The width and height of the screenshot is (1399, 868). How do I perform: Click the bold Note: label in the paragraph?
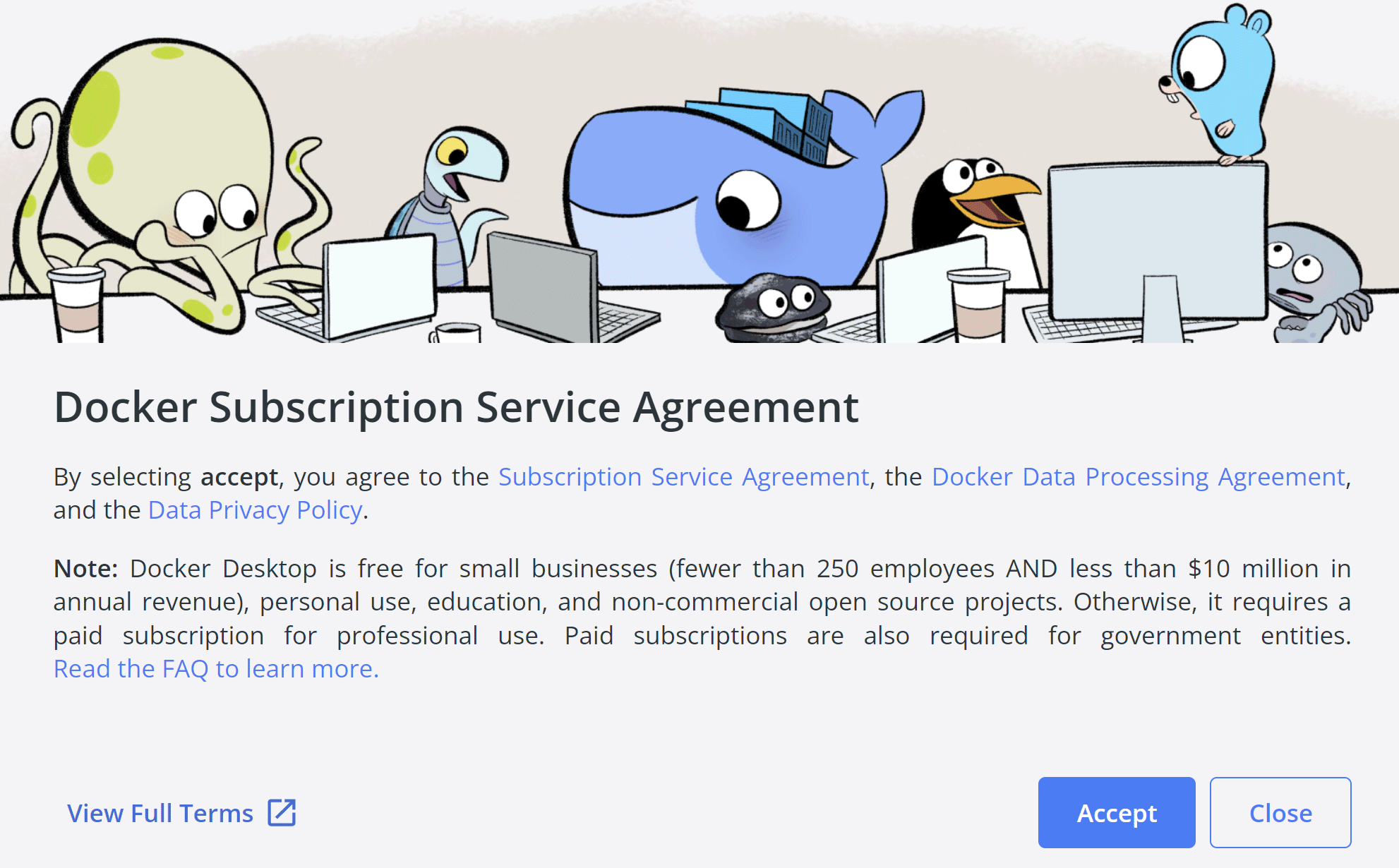[x=85, y=569]
